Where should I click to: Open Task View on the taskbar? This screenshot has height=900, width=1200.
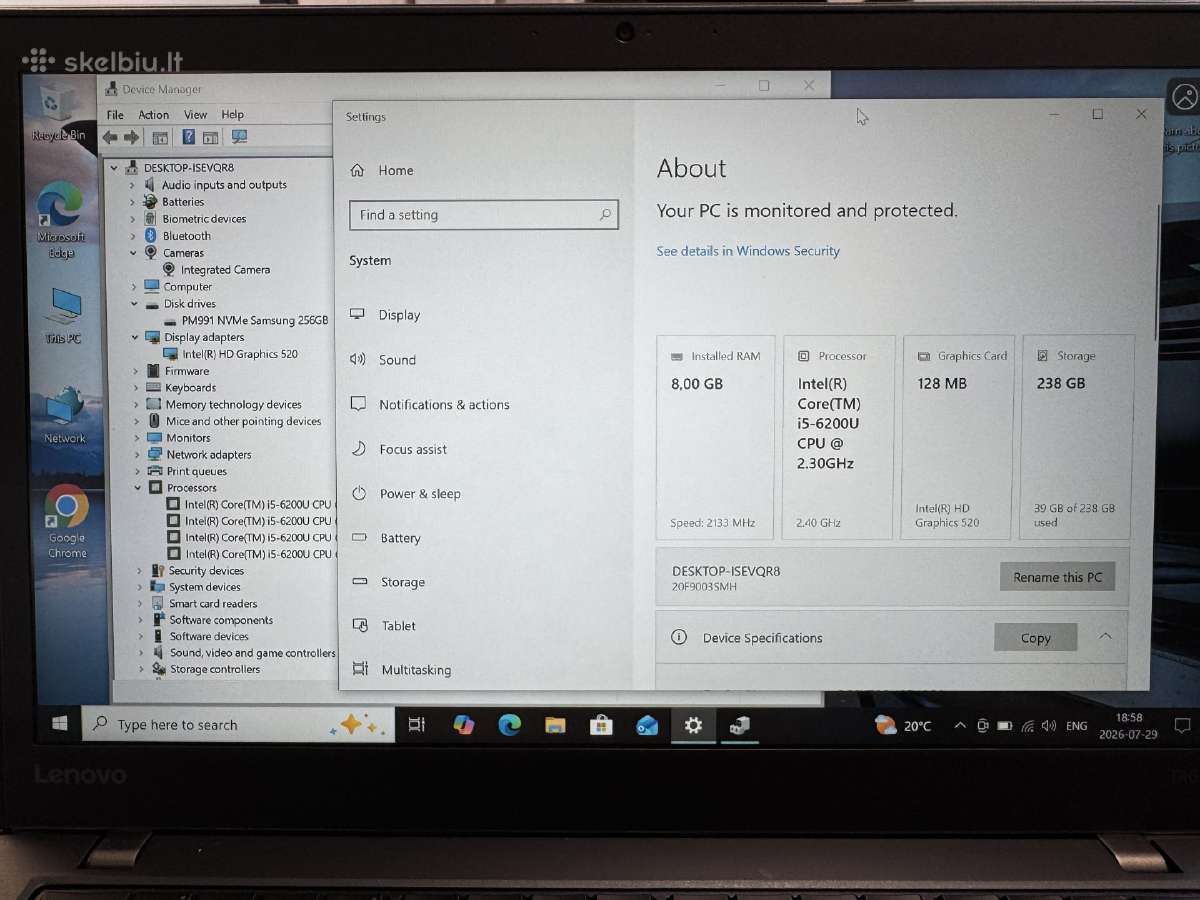pyautogui.click(x=417, y=725)
